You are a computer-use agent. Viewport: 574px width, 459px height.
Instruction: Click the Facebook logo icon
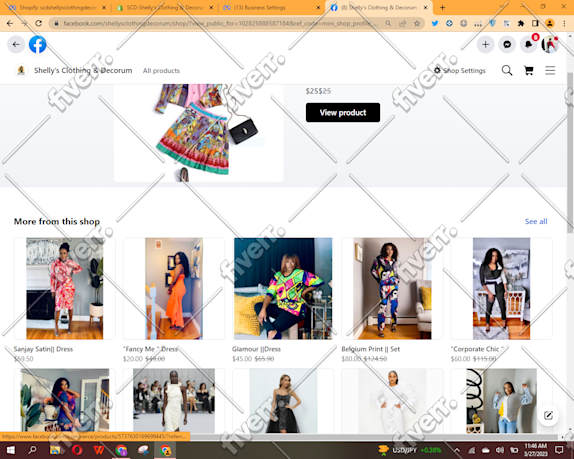coord(38,45)
